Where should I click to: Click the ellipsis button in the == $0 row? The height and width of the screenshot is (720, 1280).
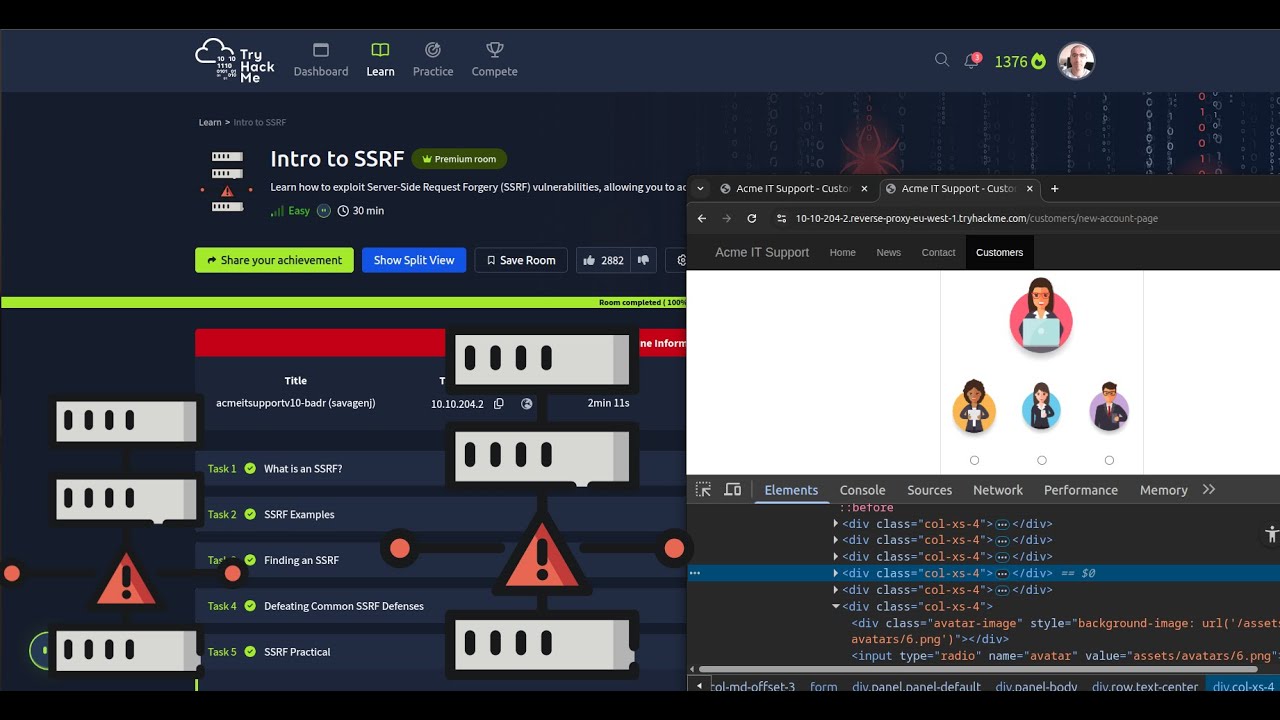click(1002, 574)
